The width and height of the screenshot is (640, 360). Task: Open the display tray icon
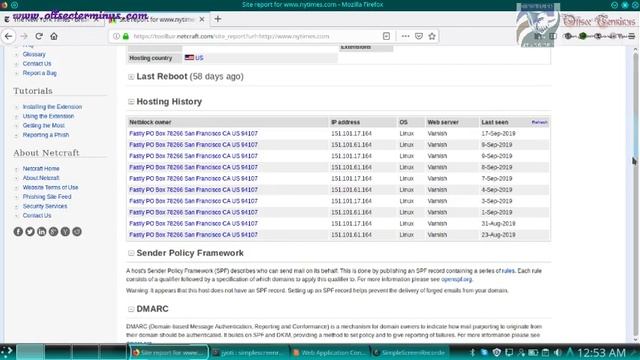tap(509, 352)
